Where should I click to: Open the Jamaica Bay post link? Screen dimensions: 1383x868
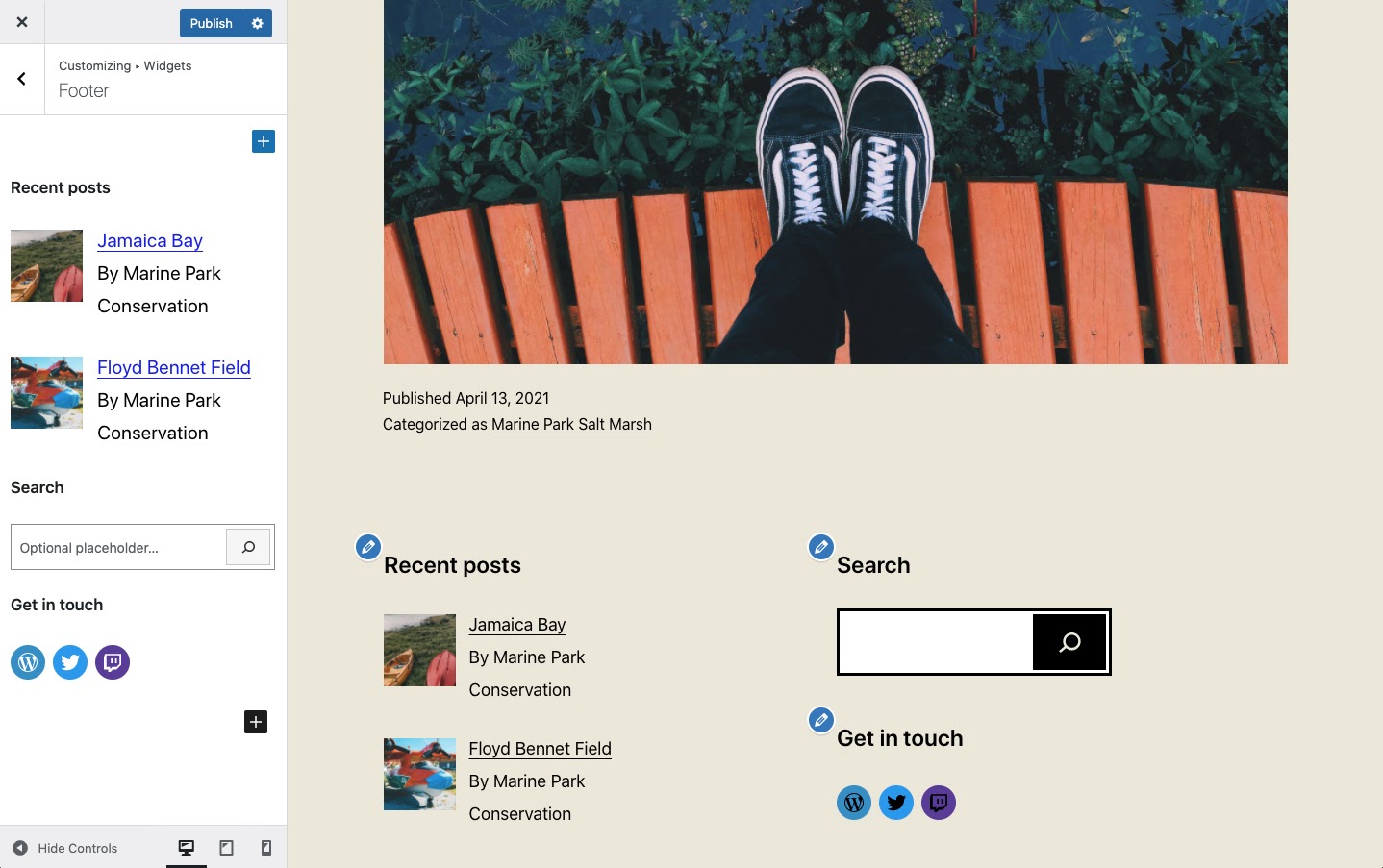[150, 240]
